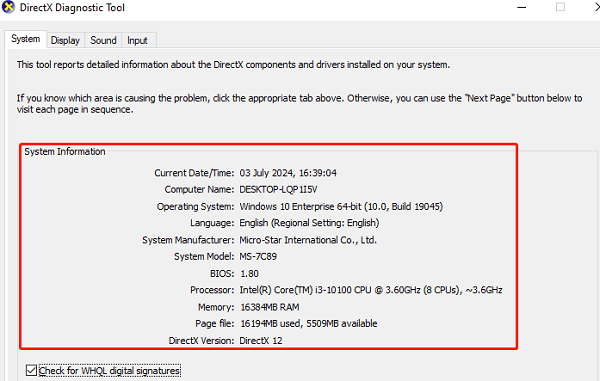Switch to the Display tab

pos(65,40)
